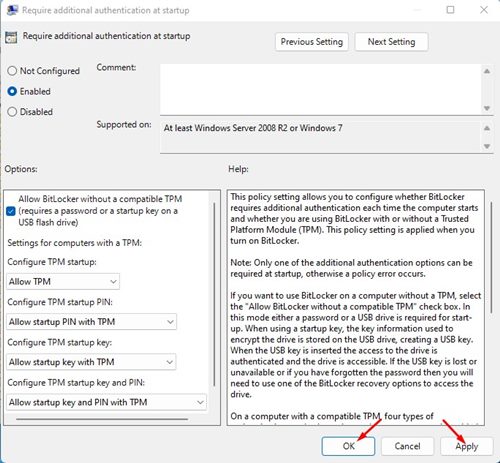Image resolution: width=500 pixels, height=463 pixels.
Task: Click the policy dialog title bar icon
Action: click(x=12, y=10)
